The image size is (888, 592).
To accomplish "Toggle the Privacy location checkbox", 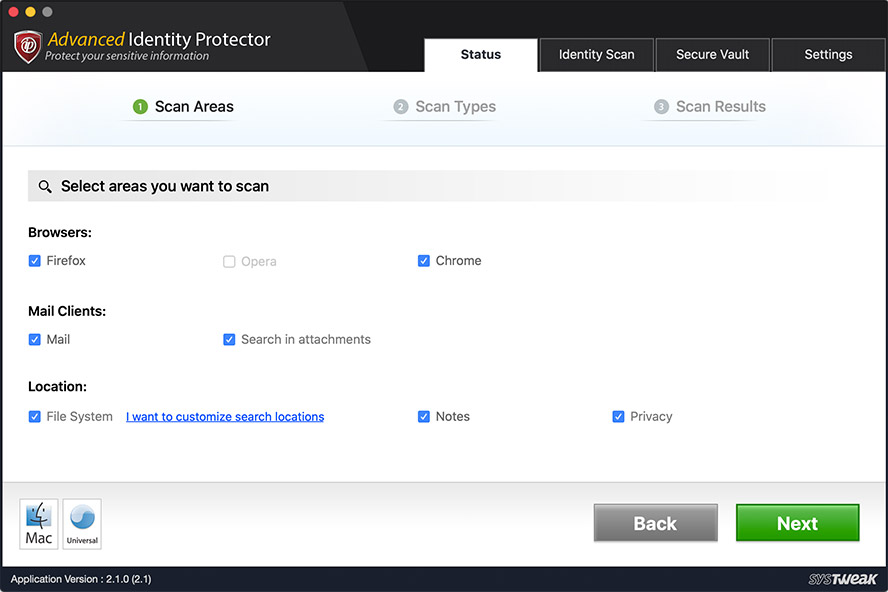I will pyautogui.click(x=618, y=416).
